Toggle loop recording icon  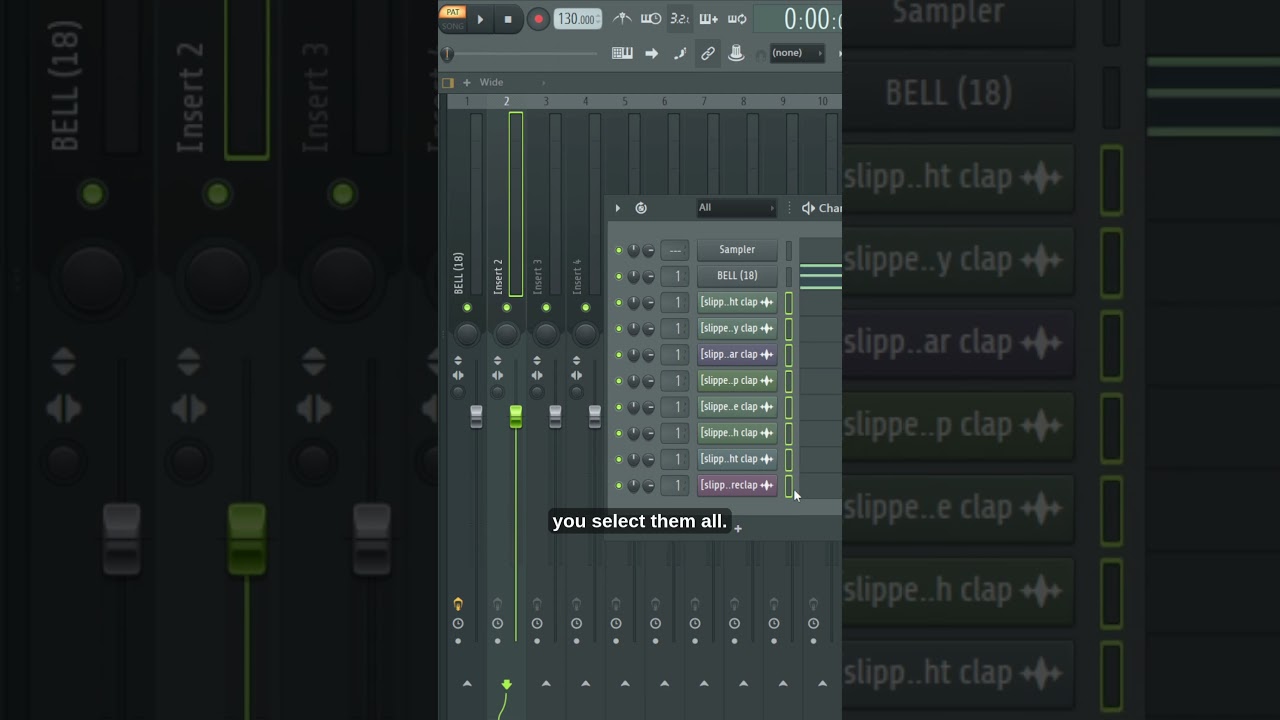point(737,19)
